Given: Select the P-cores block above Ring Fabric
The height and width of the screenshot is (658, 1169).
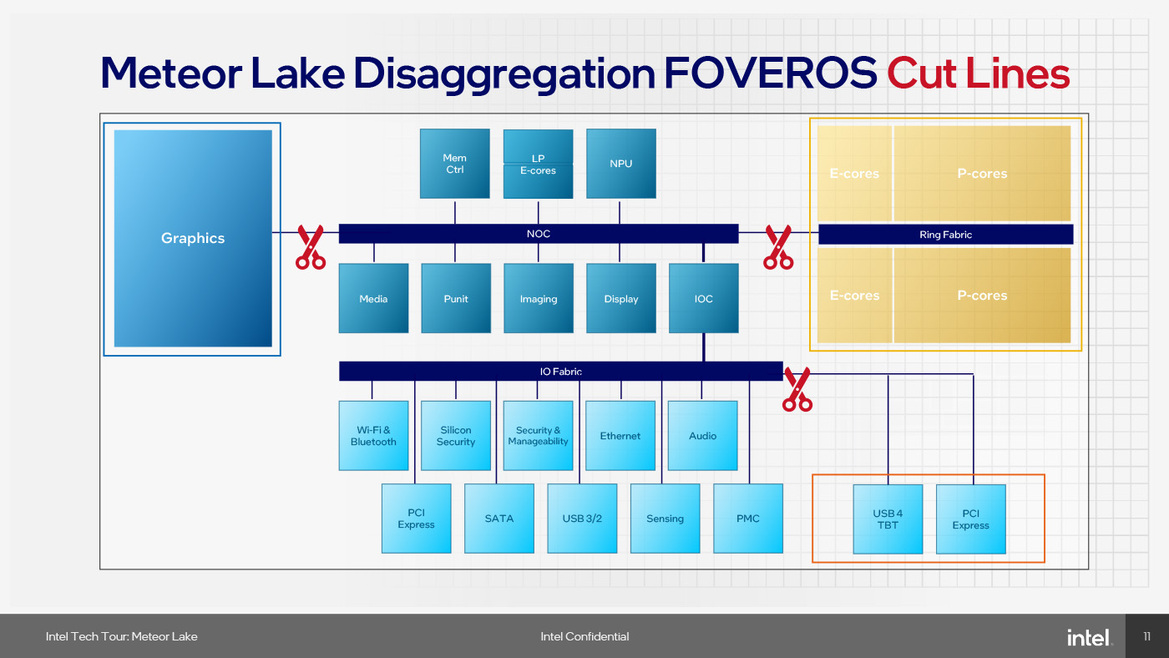Looking at the screenshot, I should click(x=982, y=173).
